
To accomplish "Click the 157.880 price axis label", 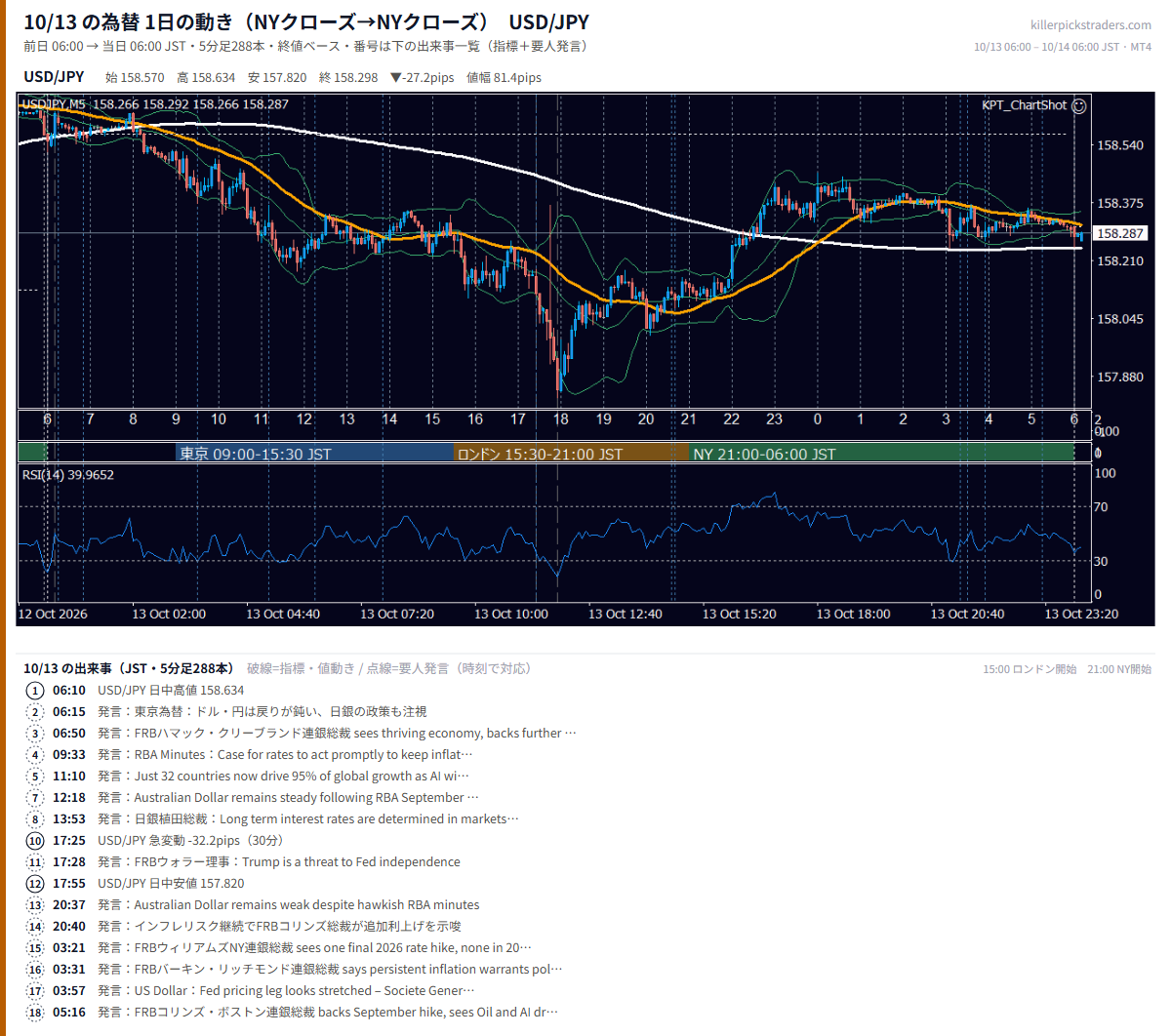I will point(1120,377).
